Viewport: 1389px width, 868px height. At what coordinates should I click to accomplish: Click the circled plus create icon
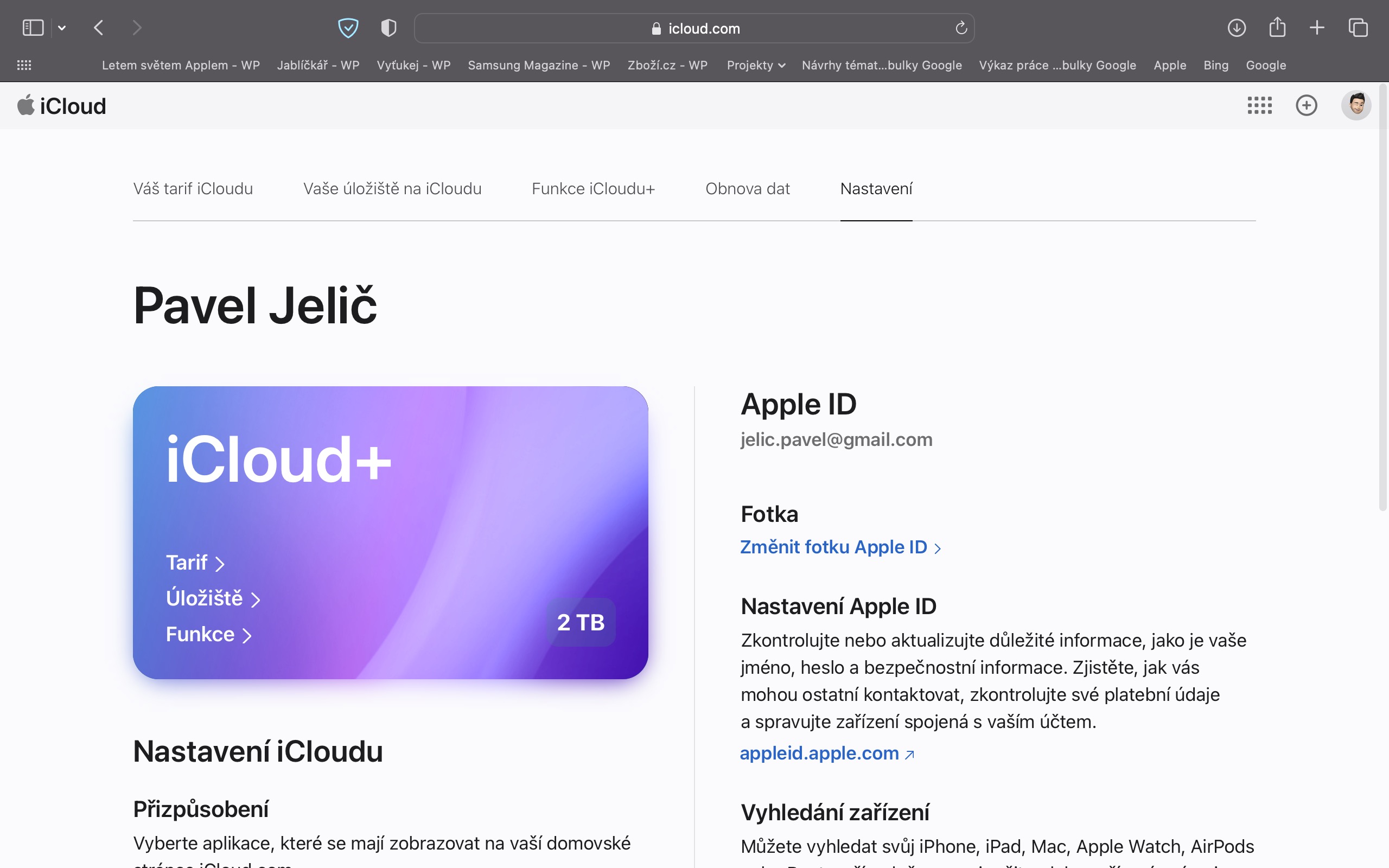(1307, 105)
